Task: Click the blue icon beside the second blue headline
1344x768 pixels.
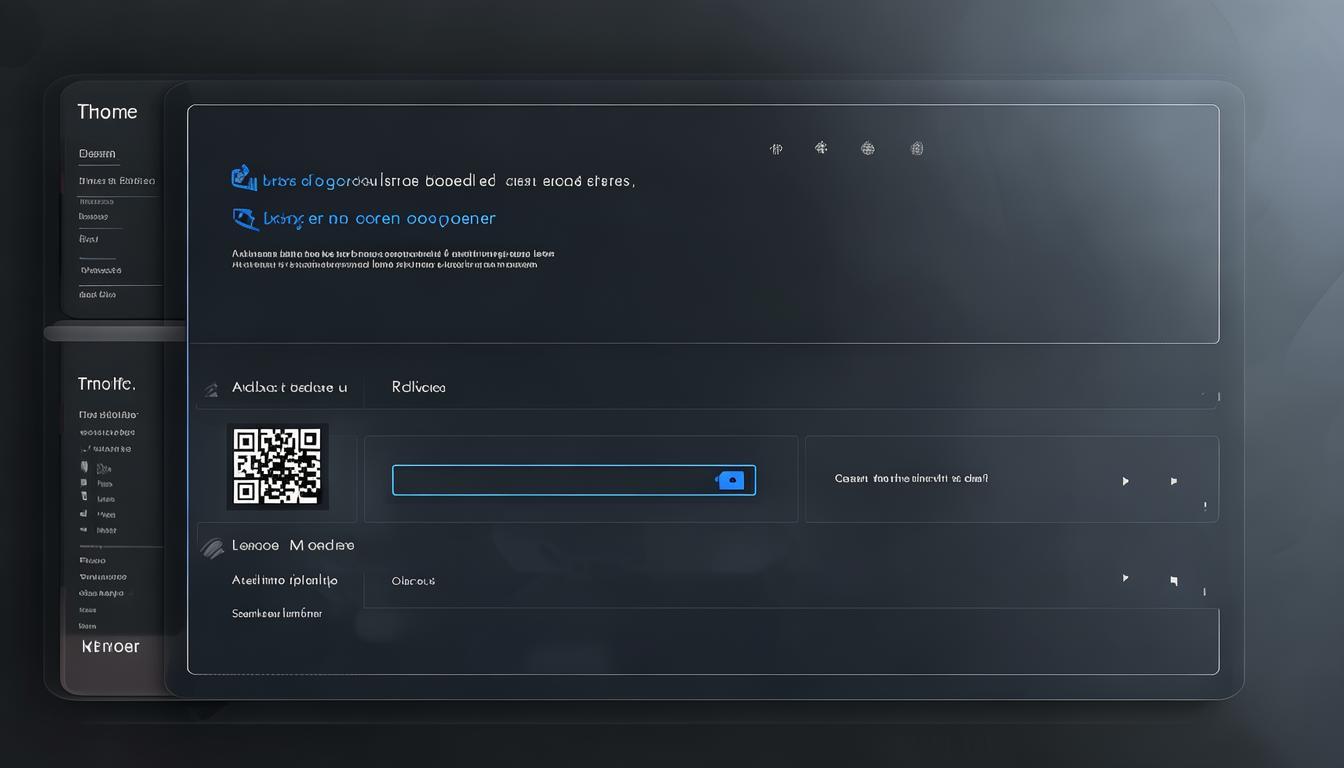Action: (244, 218)
